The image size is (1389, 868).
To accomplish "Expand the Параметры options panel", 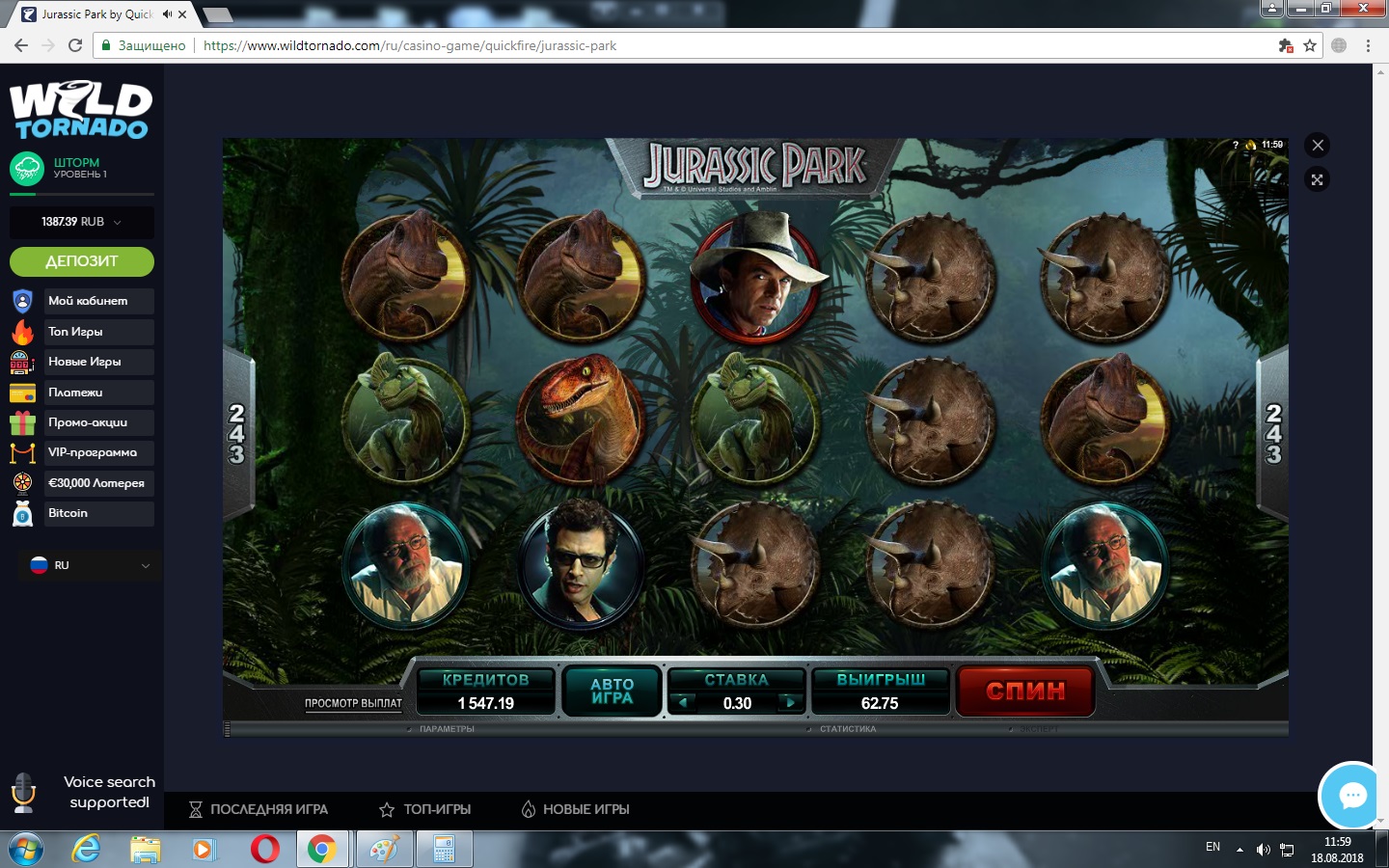I will tap(447, 729).
